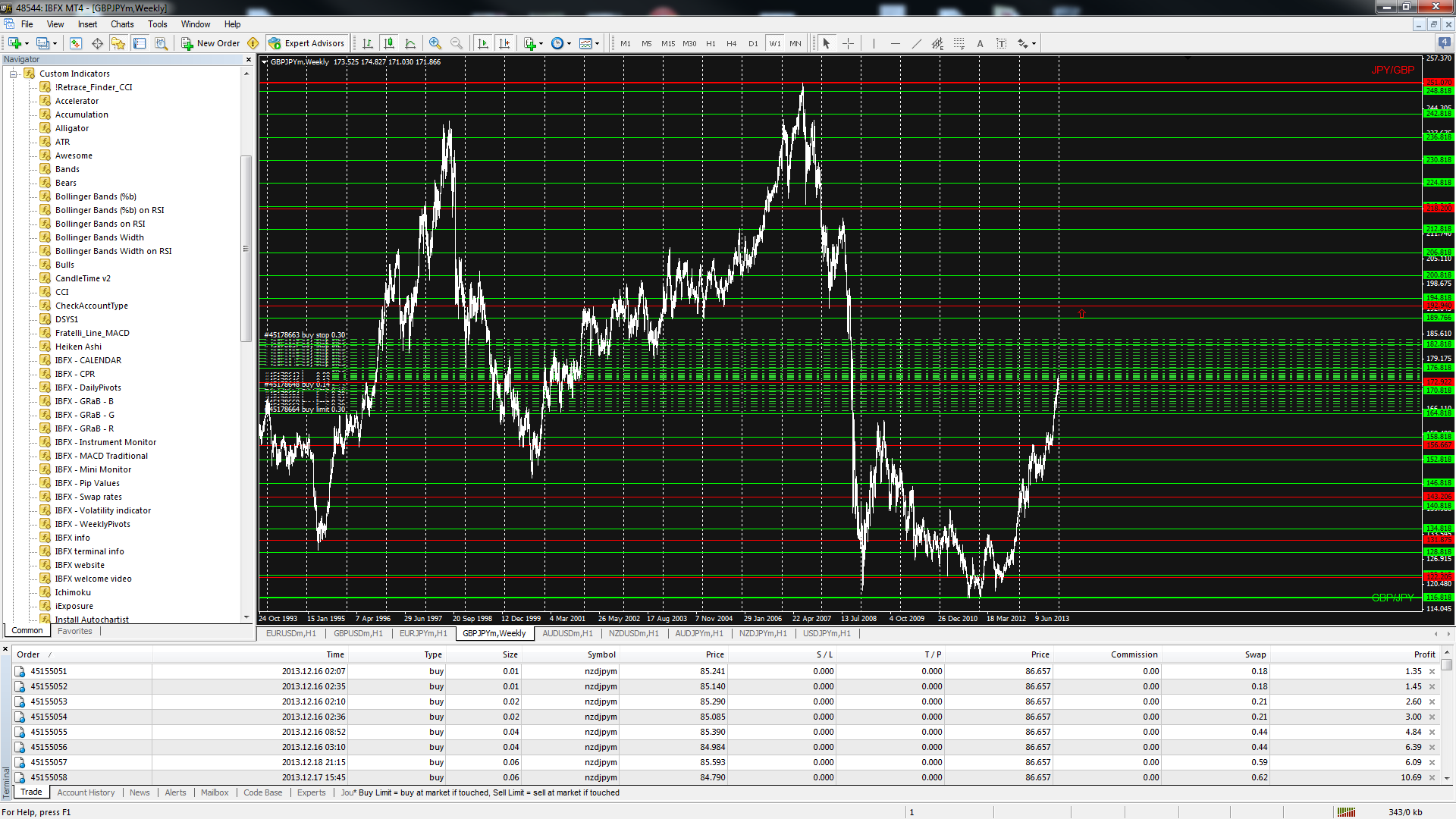Switch chart to line chart mode
Screen dimensions: 1456x819
point(410,43)
